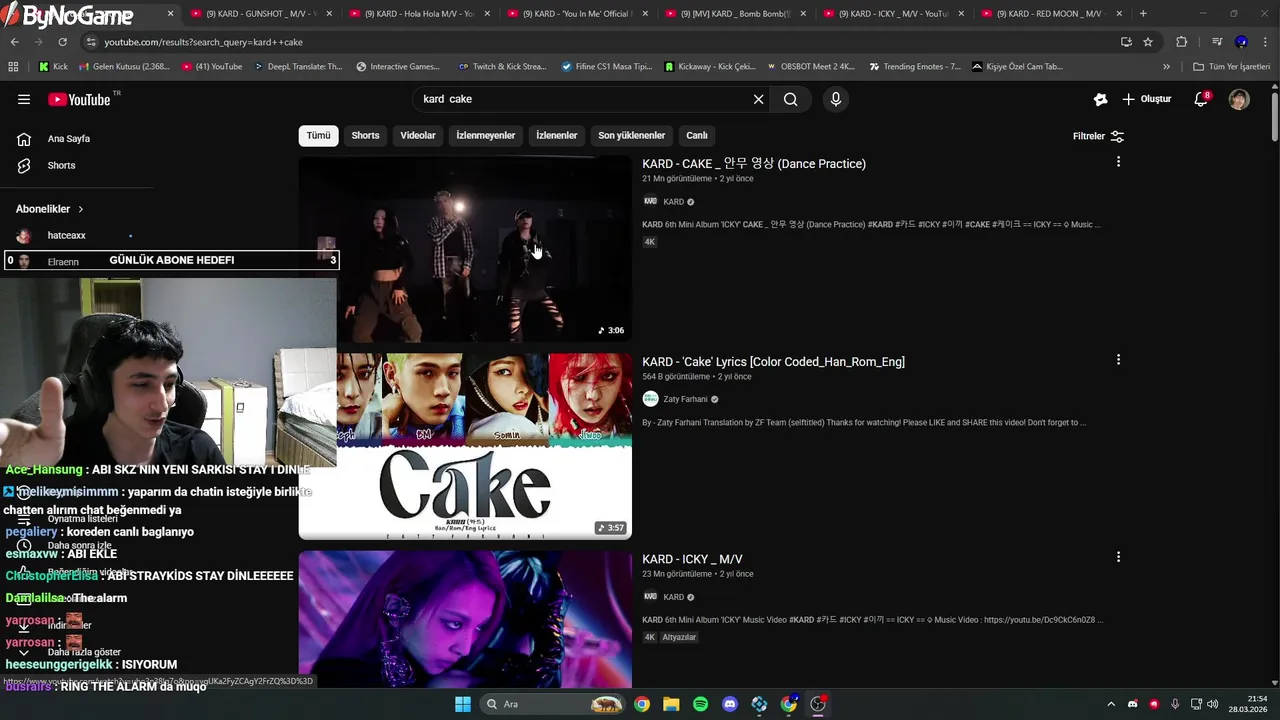
Task: Open the Filtreler search filters
Action: pyautogui.click(x=1098, y=136)
